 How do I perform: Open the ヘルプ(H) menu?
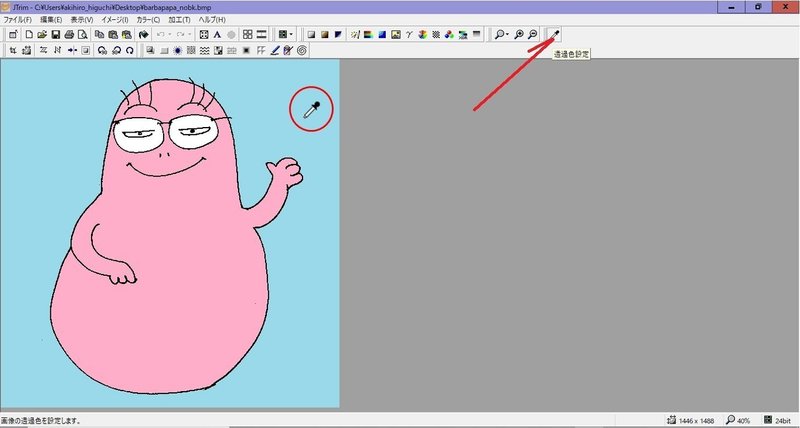click(212, 20)
